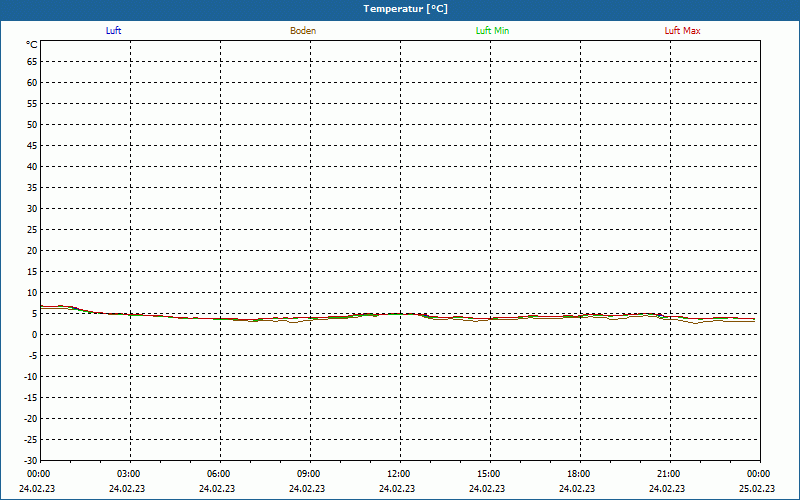Click the 30 value on the temperature axis
The image size is (800, 500).
(32, 209)
